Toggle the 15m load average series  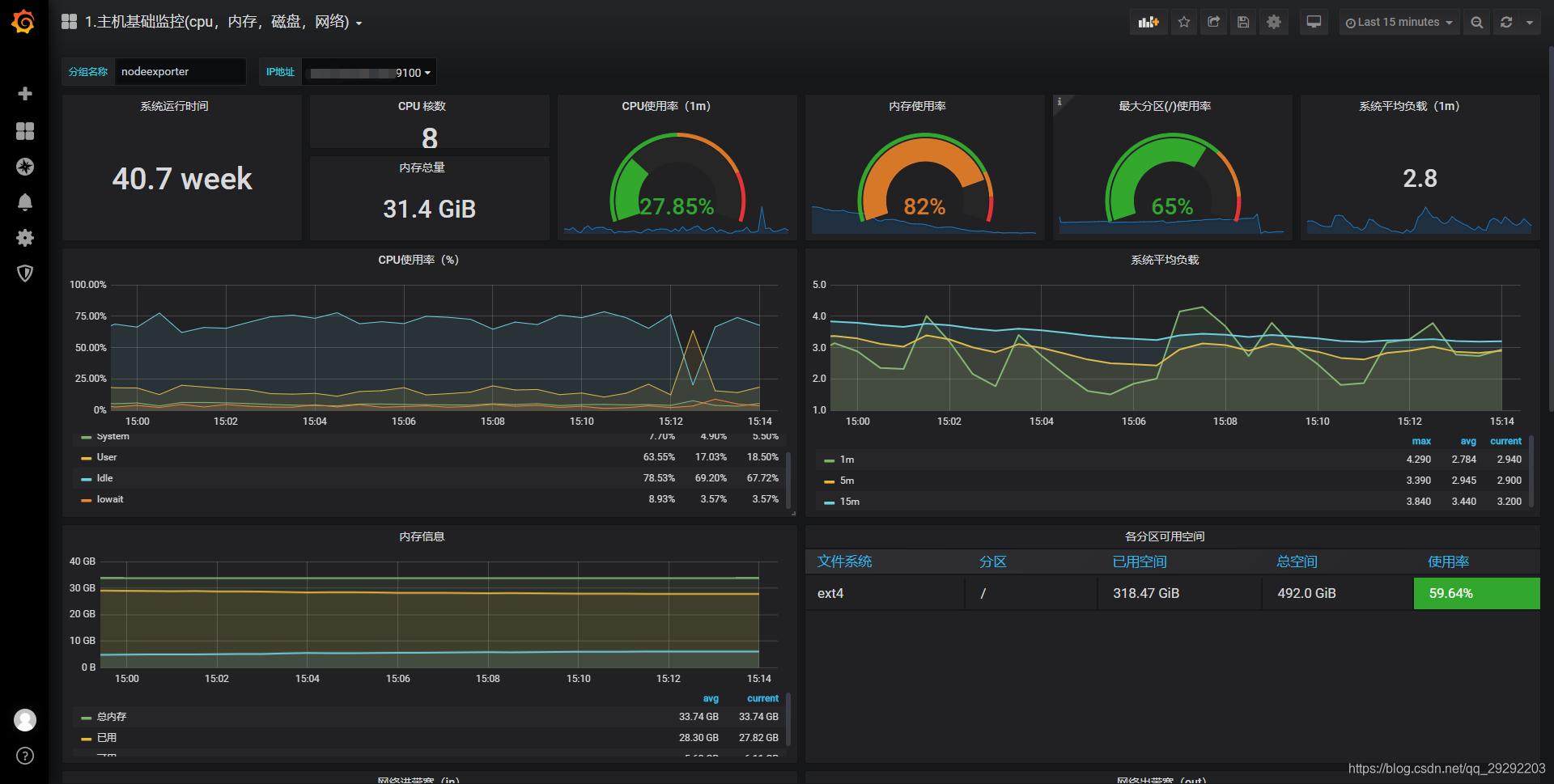[849, 502]
